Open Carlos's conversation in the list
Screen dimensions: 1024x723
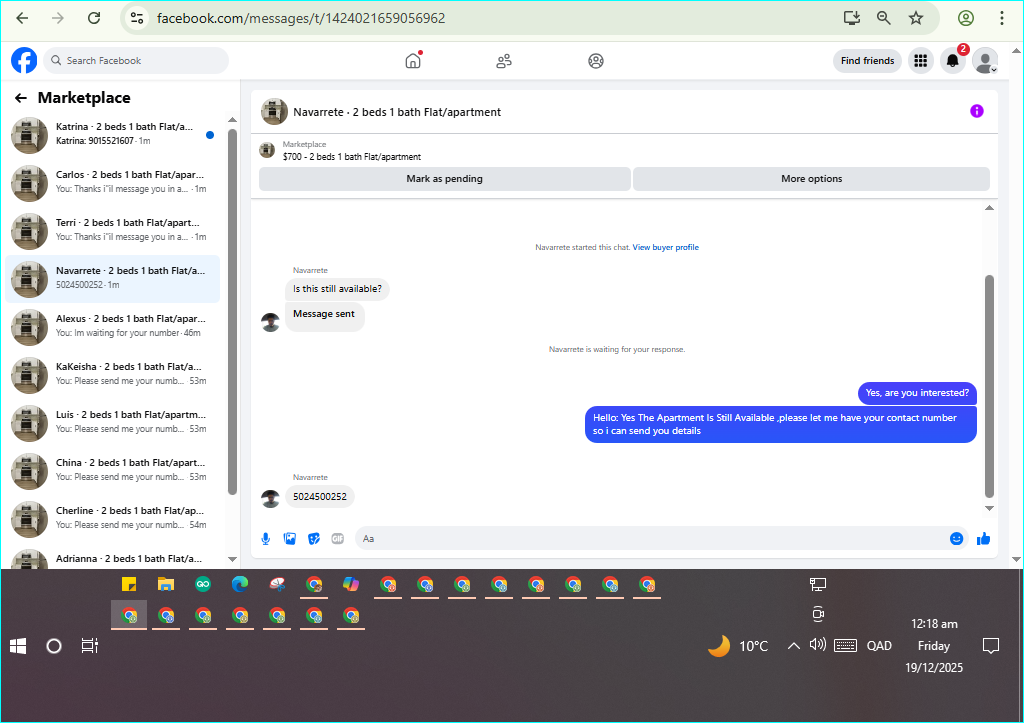click(x=112, y=184)
